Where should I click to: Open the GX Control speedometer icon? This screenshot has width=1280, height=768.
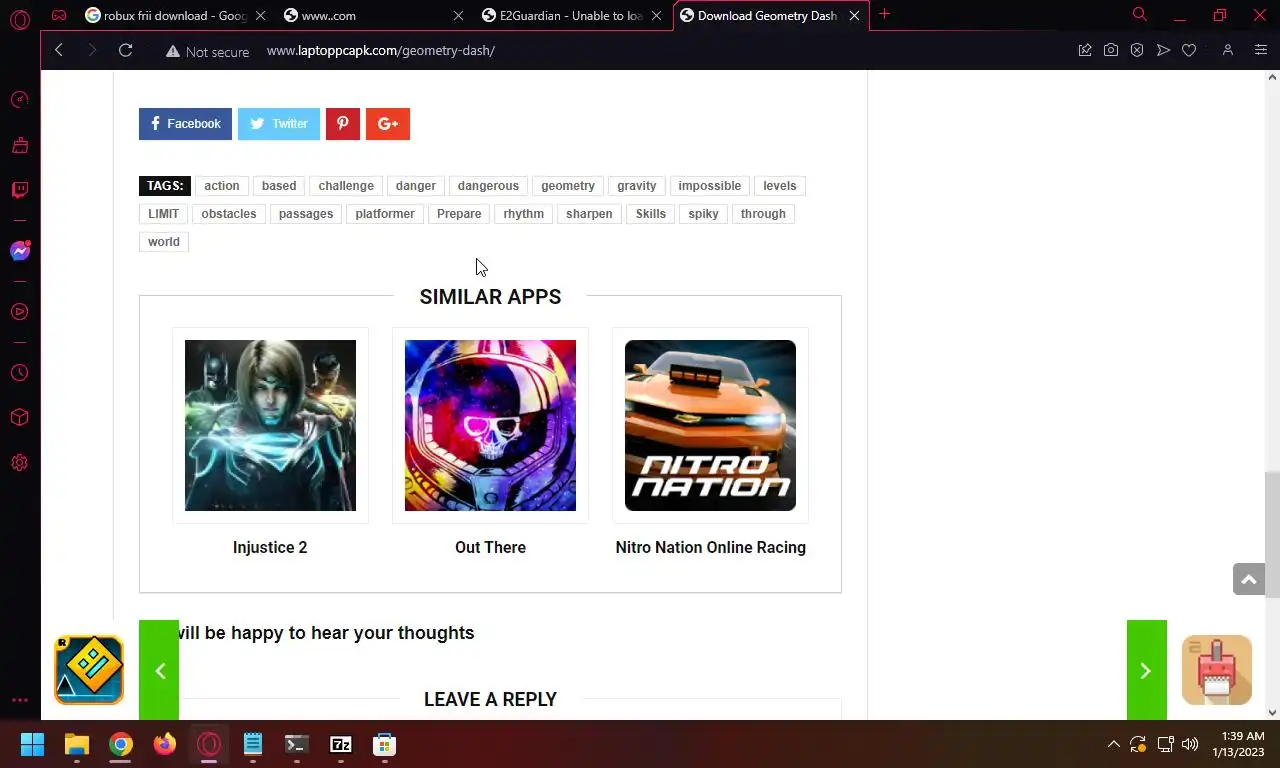[20, 100]
